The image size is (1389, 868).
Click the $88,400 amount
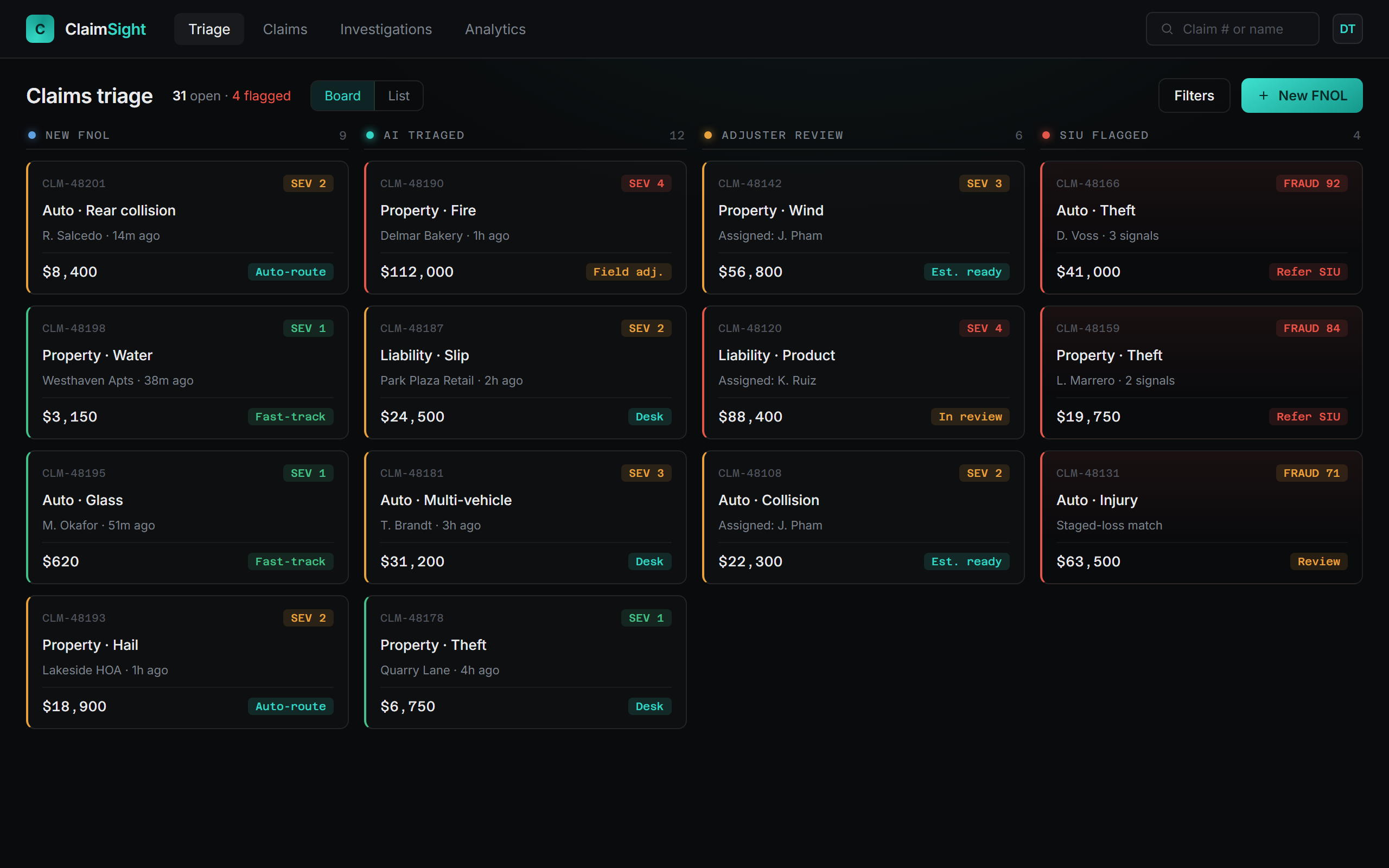[x=750, y=417]
